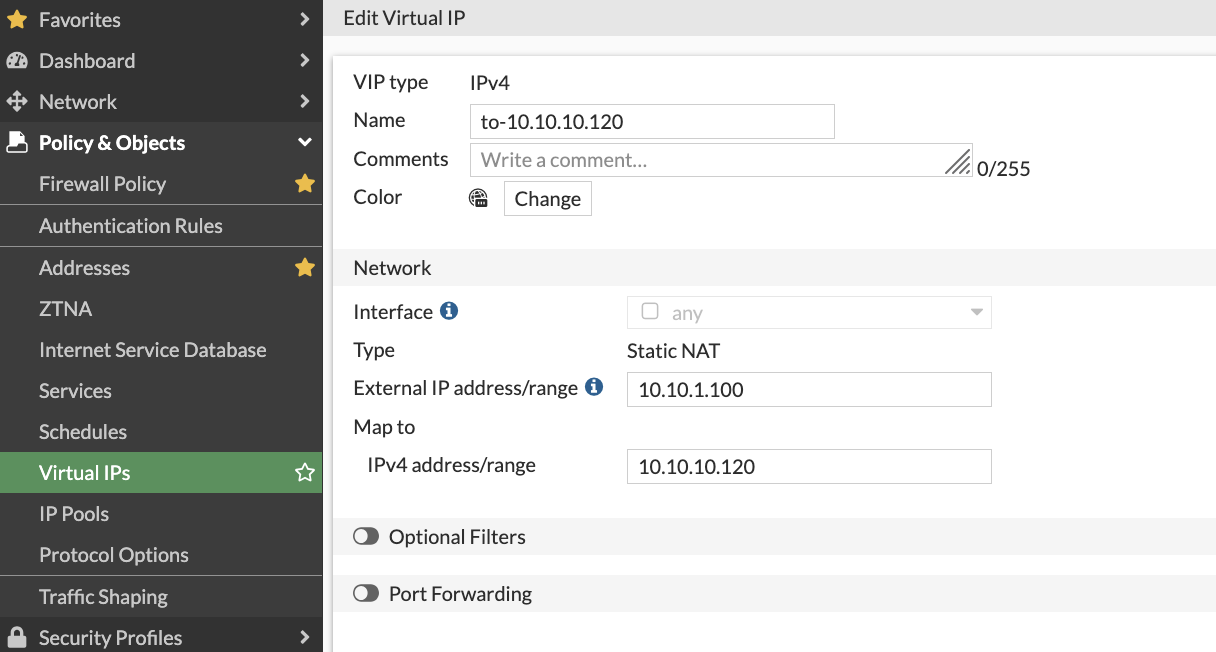Screen dimensions: 1216x652
Task: Expand the Network menu chevron
Action: point(305,102)
